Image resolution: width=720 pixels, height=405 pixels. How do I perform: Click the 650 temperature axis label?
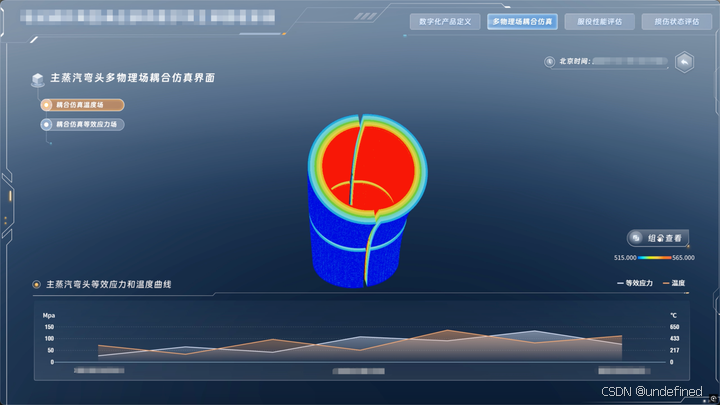tap(674, 327)
